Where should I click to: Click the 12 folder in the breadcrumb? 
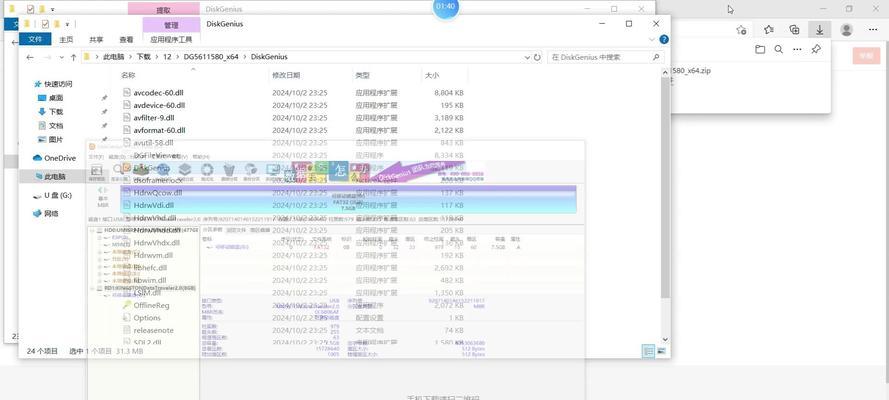167,57
